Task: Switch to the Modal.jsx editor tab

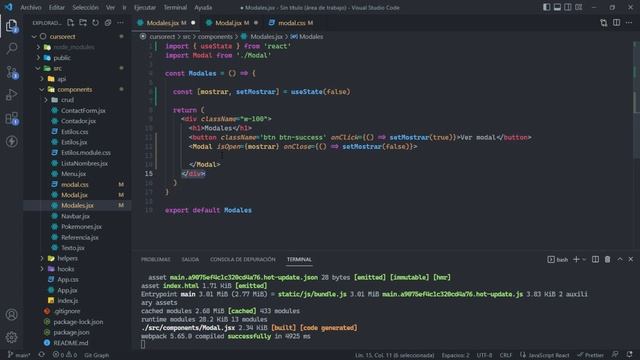Action: coord(231,23)
